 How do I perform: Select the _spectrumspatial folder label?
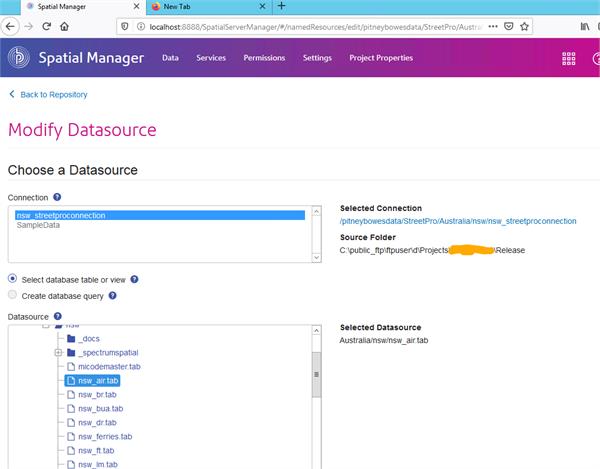108,353
